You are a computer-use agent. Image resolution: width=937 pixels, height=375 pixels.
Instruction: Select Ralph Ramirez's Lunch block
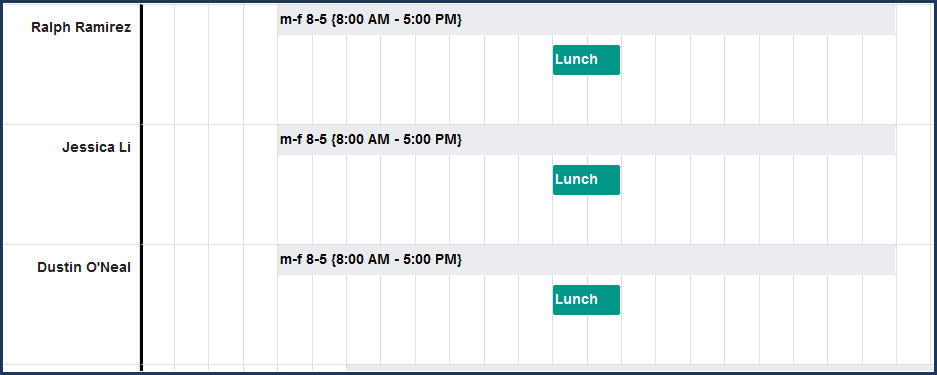point(586,60)
